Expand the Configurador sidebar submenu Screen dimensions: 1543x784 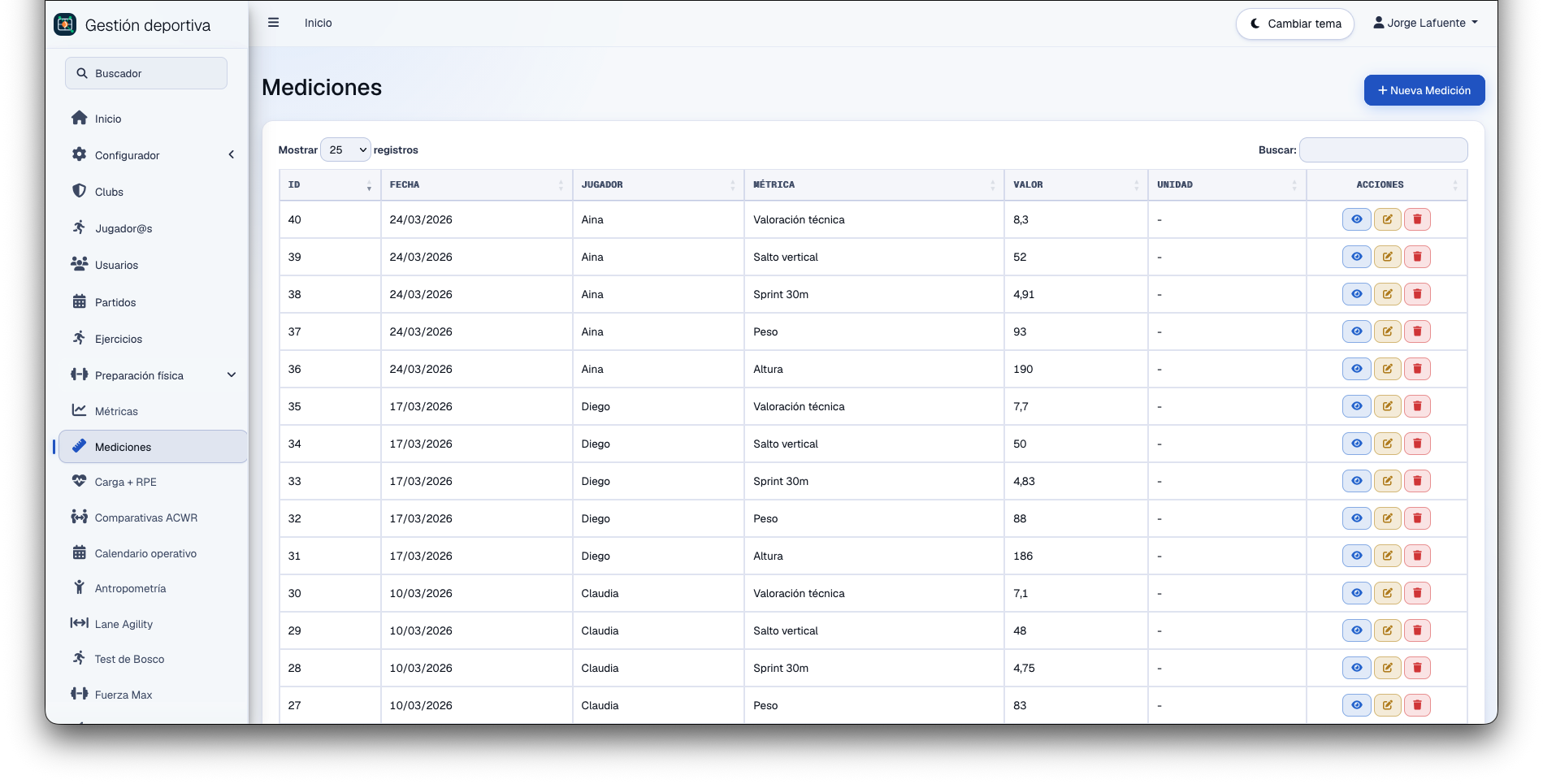(x=154, y=155)
